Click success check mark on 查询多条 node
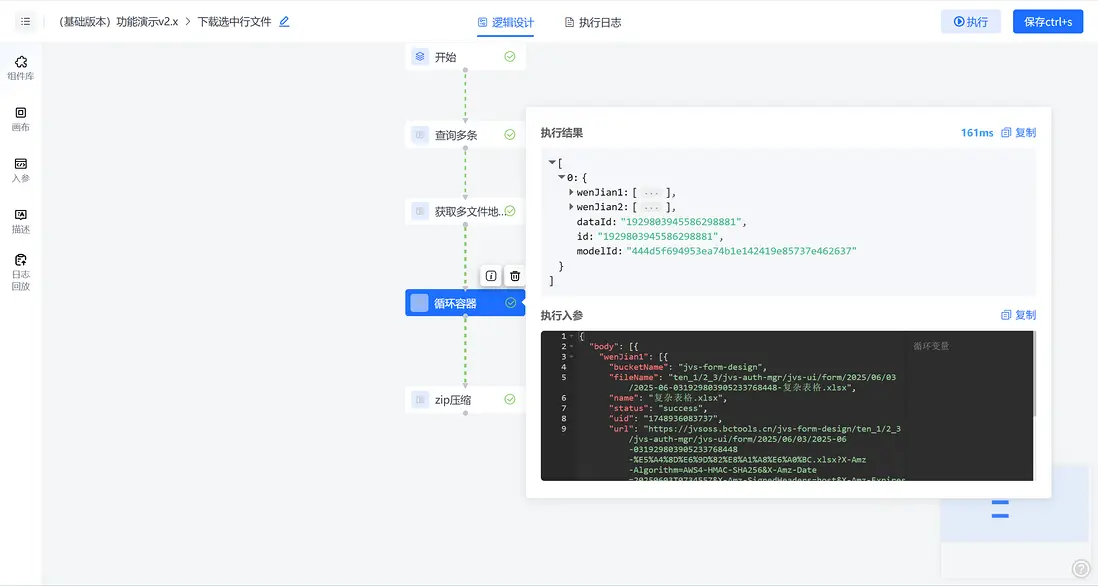 [x=510, y=134]
